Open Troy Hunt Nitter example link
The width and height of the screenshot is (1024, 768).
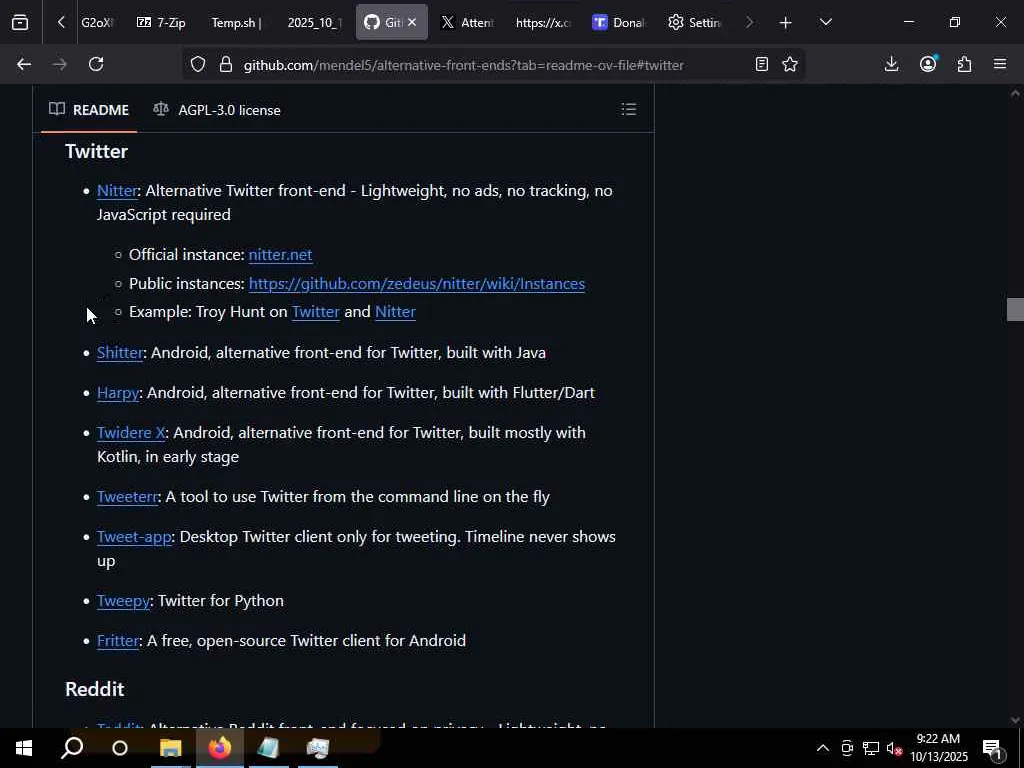click(x=395, y=312)
